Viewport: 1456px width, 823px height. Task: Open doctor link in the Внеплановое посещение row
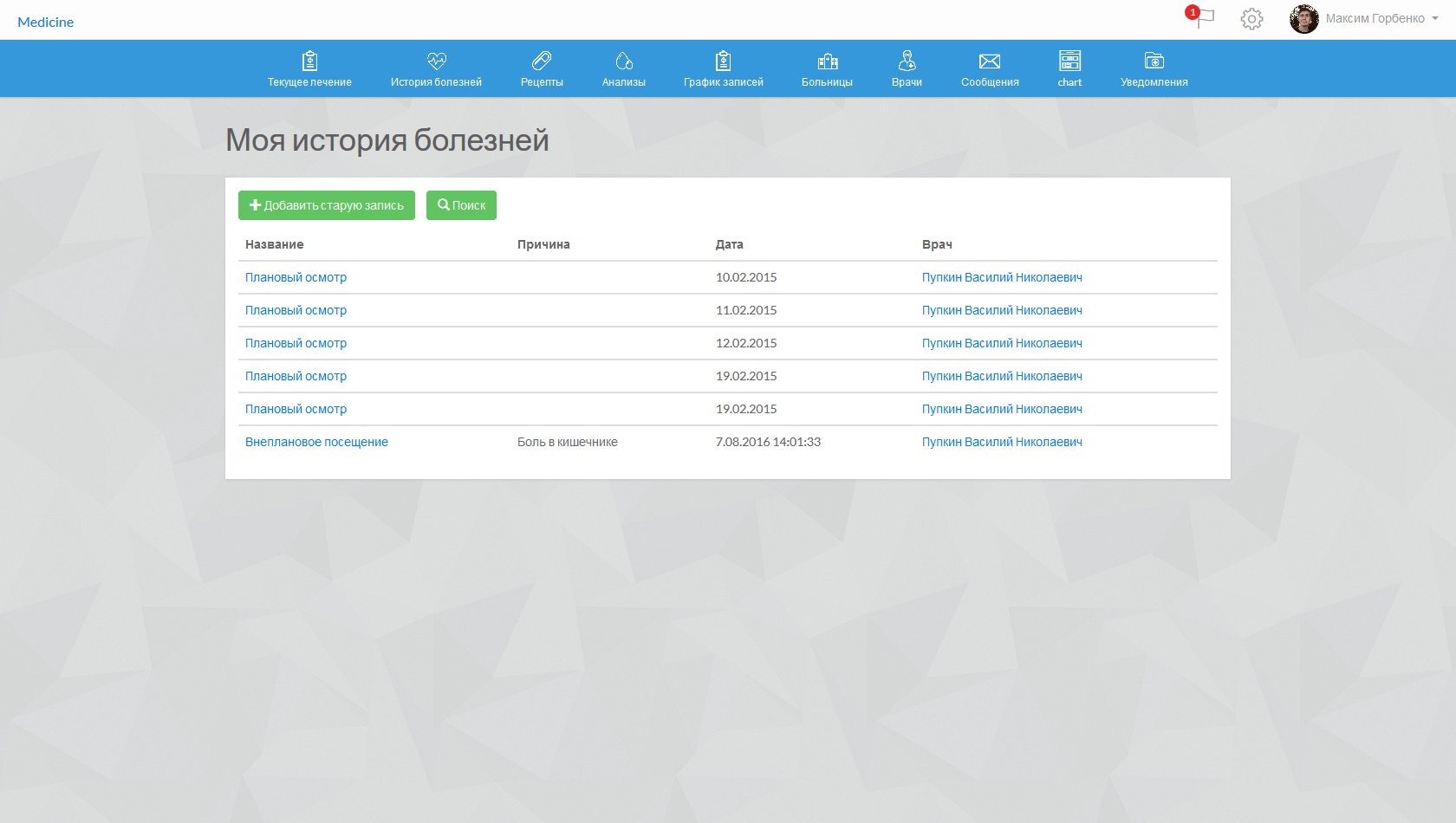click(x=1002, y=442)
